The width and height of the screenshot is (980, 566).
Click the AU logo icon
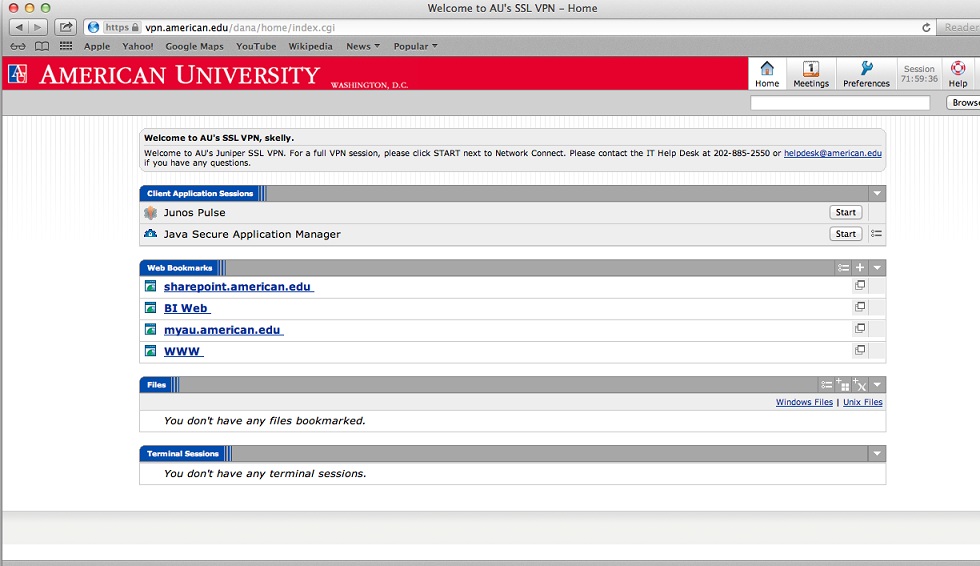tap(18, 74)
